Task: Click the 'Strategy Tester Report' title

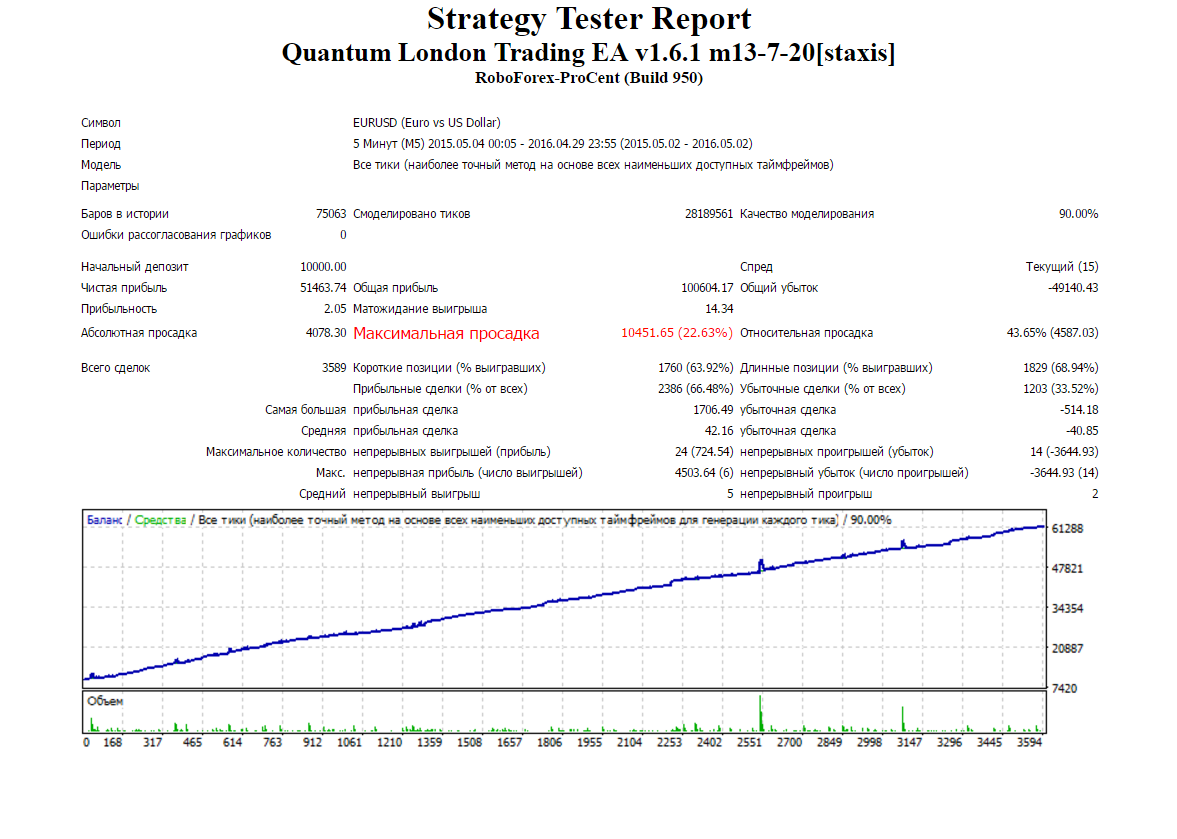Action: tap(588, 19)
